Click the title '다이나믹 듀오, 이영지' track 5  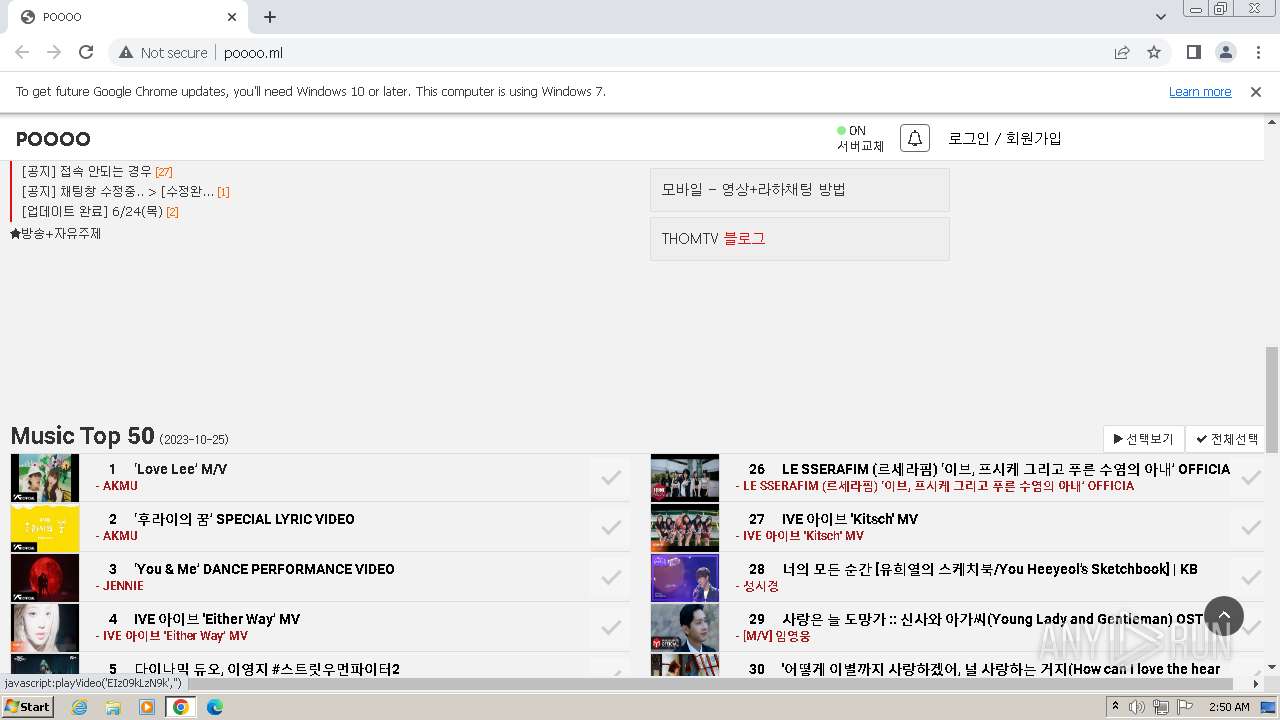(267, 669)
